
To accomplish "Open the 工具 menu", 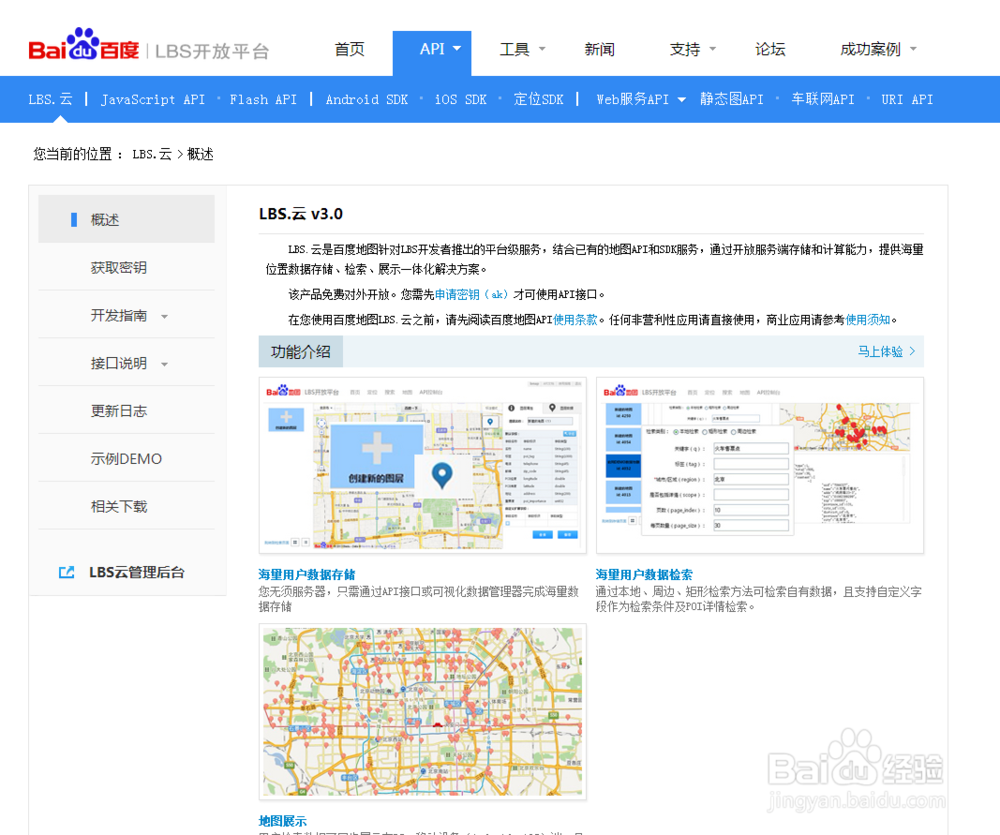I will click(x=515, y=49).
